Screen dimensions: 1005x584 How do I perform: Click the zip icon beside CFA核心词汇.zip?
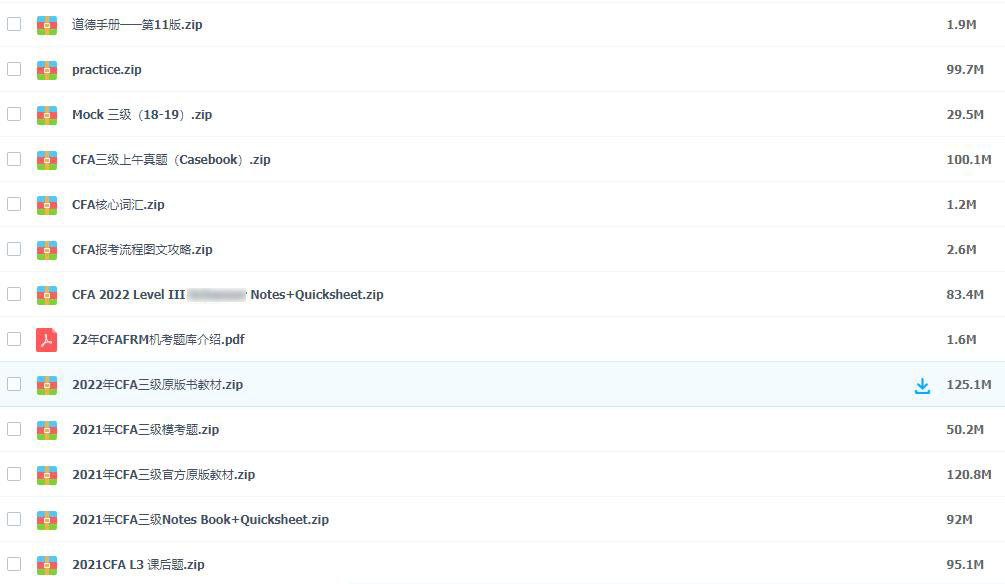click(47, 204)
